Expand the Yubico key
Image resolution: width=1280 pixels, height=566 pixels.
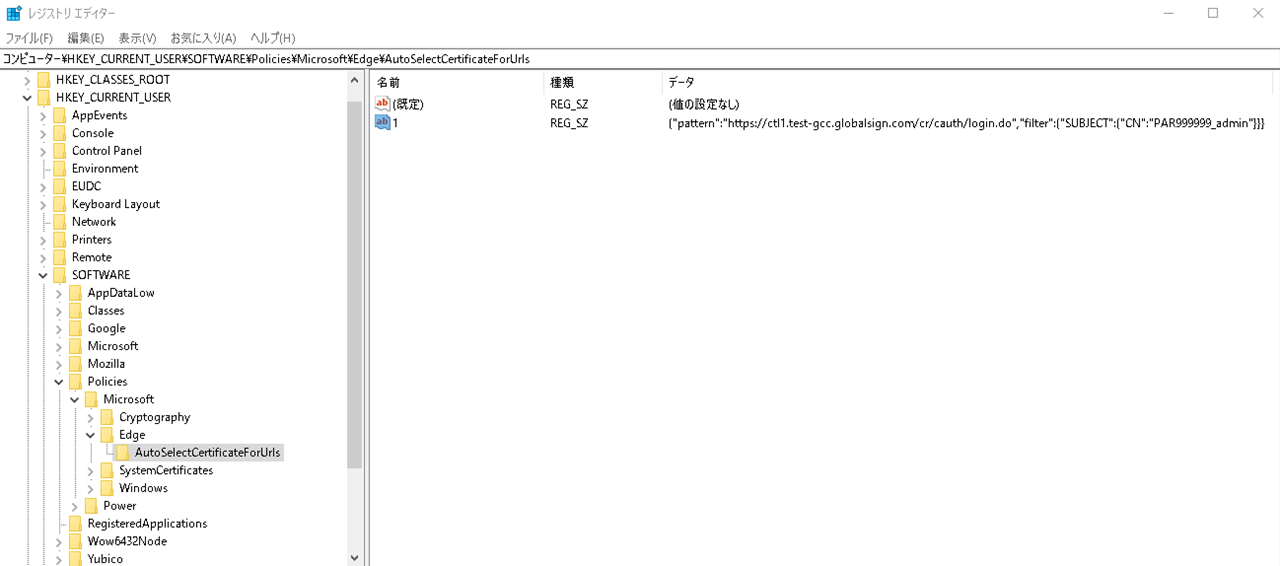[x=59, y=559]
